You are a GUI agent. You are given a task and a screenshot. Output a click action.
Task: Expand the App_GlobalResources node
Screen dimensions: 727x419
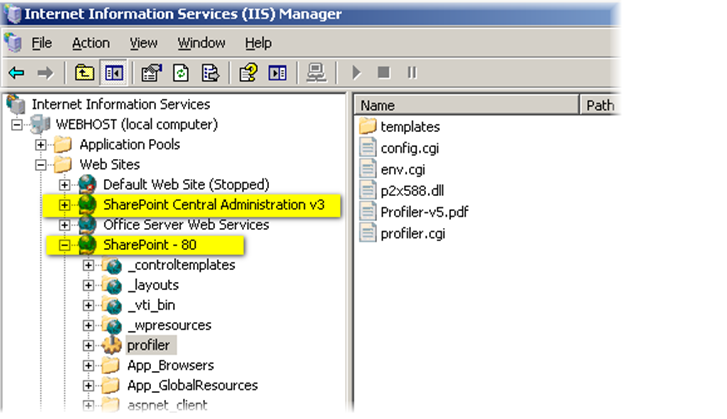[x=88, y=386]
